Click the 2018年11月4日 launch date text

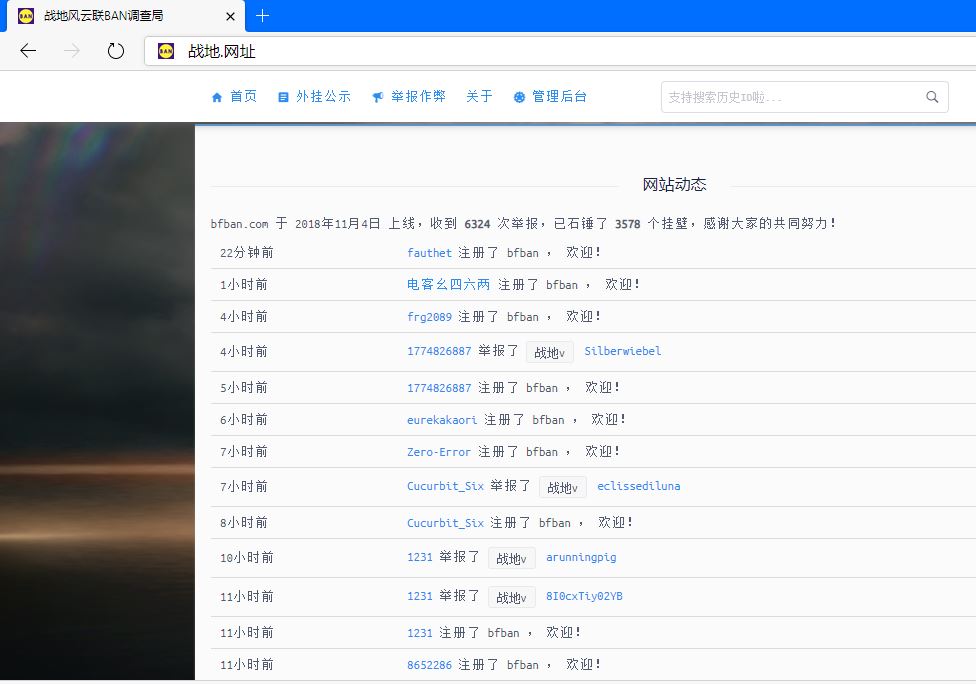click(x=338, y=224)
